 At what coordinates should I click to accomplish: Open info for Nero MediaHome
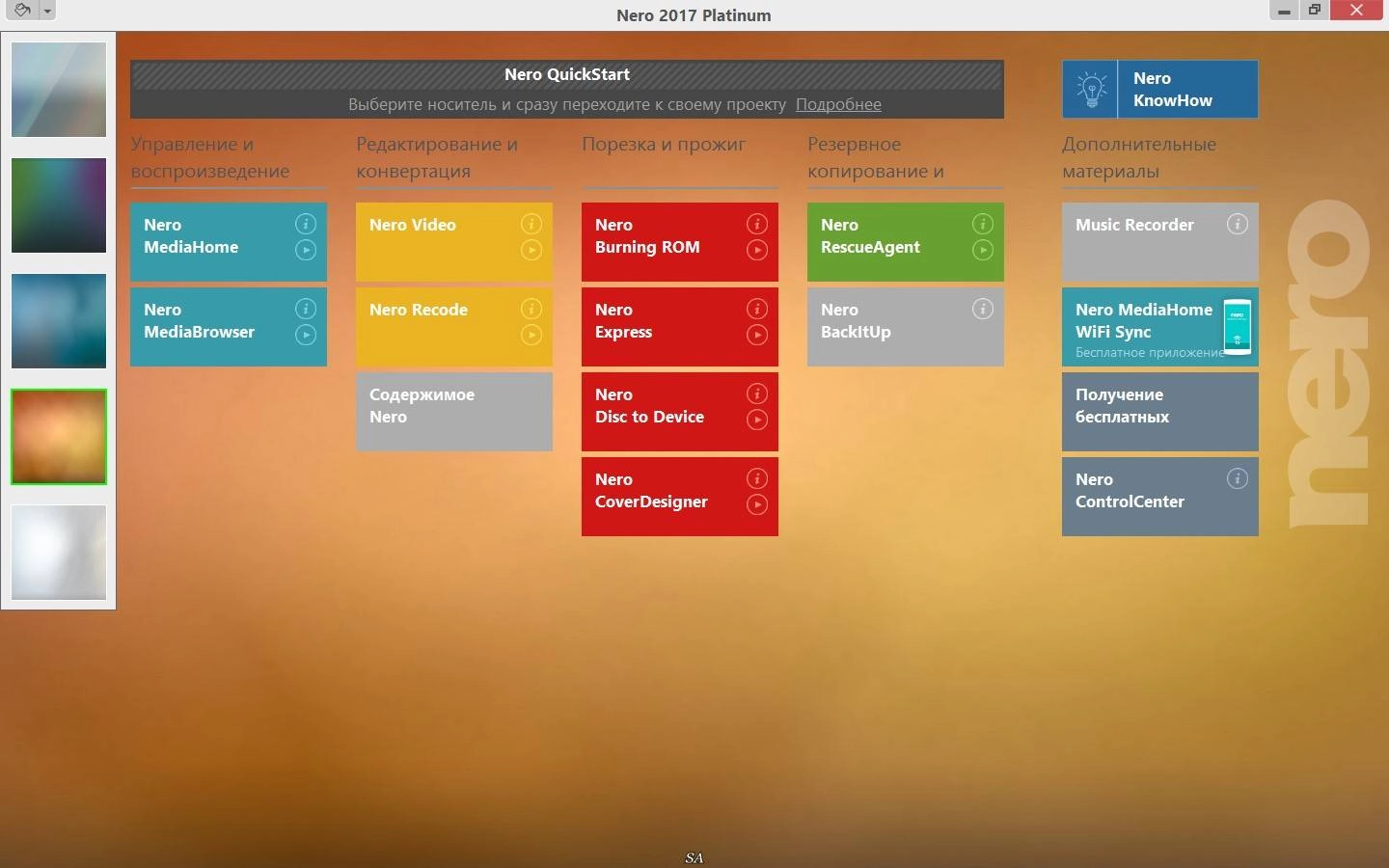(306, 224)
